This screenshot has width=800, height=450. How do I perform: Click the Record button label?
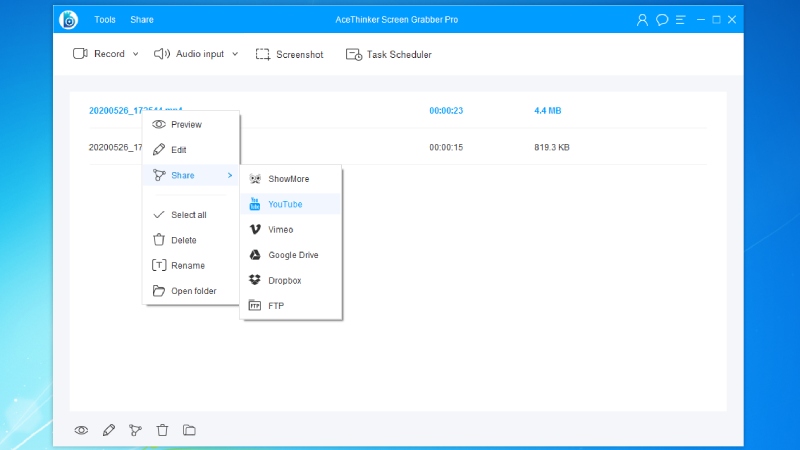coord(109,54)
